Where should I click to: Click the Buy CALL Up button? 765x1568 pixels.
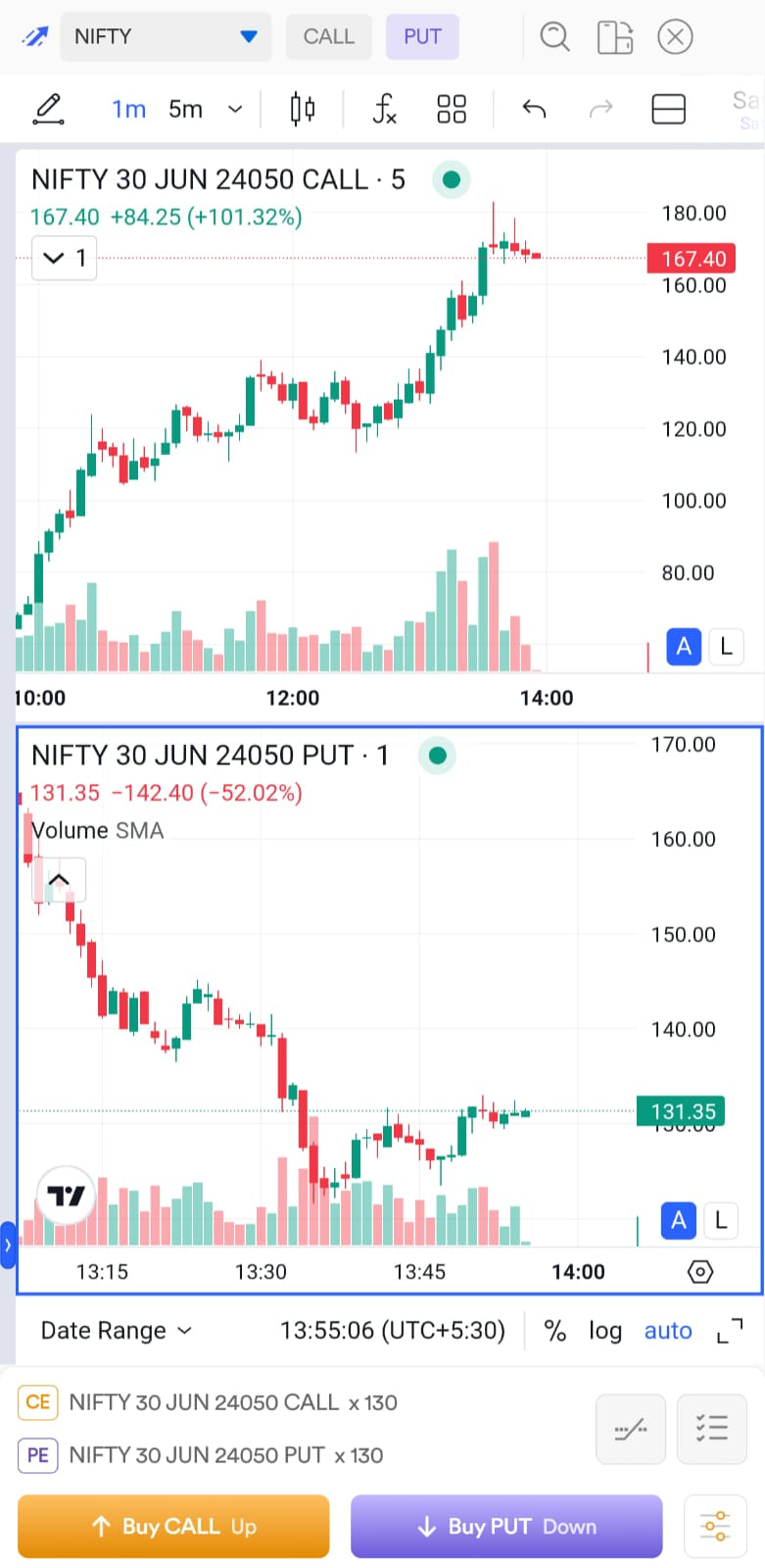click(173, 1526)
